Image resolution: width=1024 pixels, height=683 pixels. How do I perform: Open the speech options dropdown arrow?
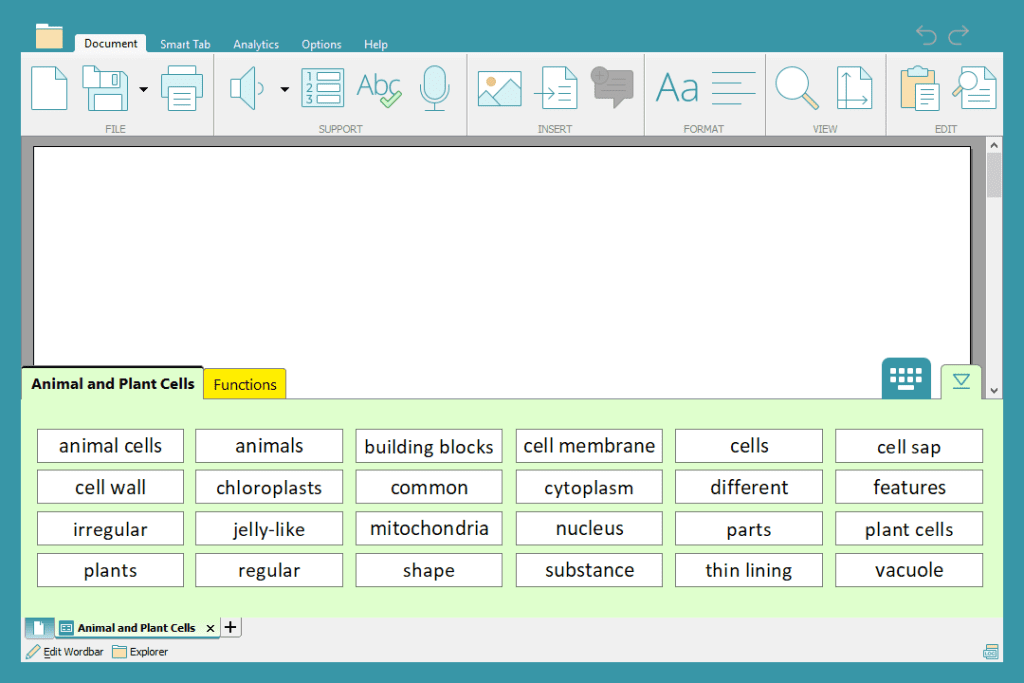[x=285, y=89]
